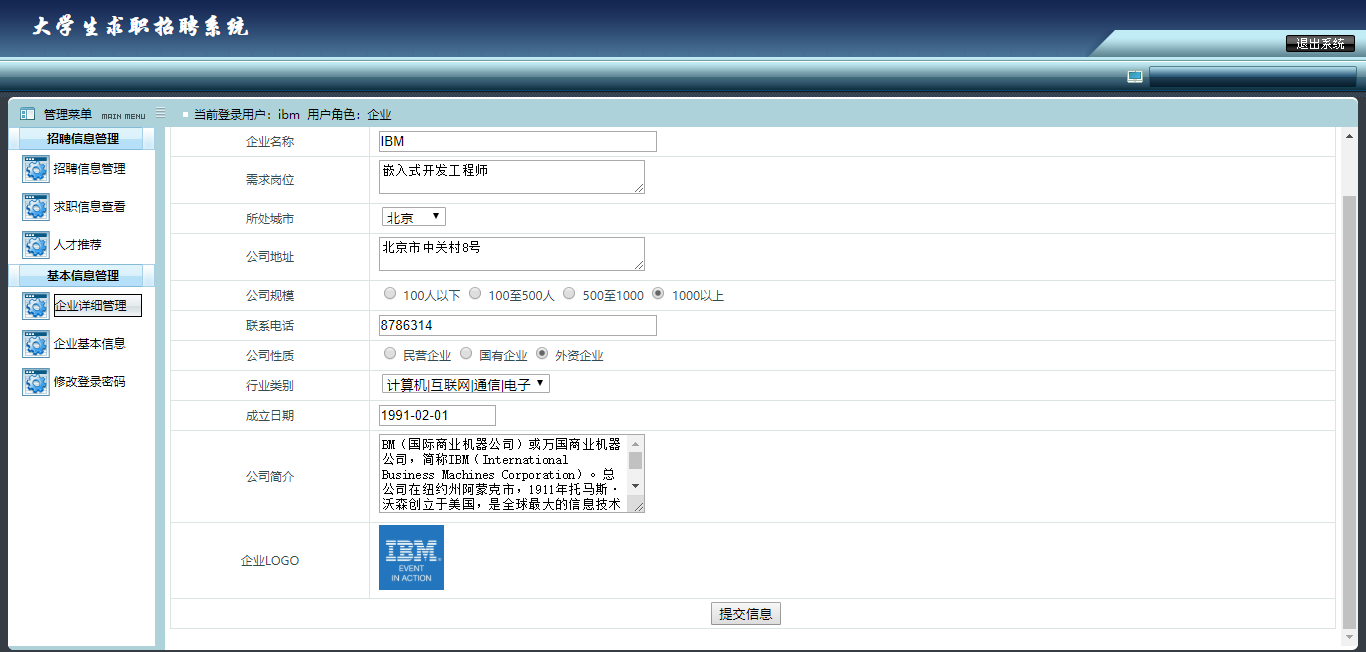This screenshot has width=1366, height=652.
Task: Click the 成立日期 label
Action: click(x=270, y=416)
